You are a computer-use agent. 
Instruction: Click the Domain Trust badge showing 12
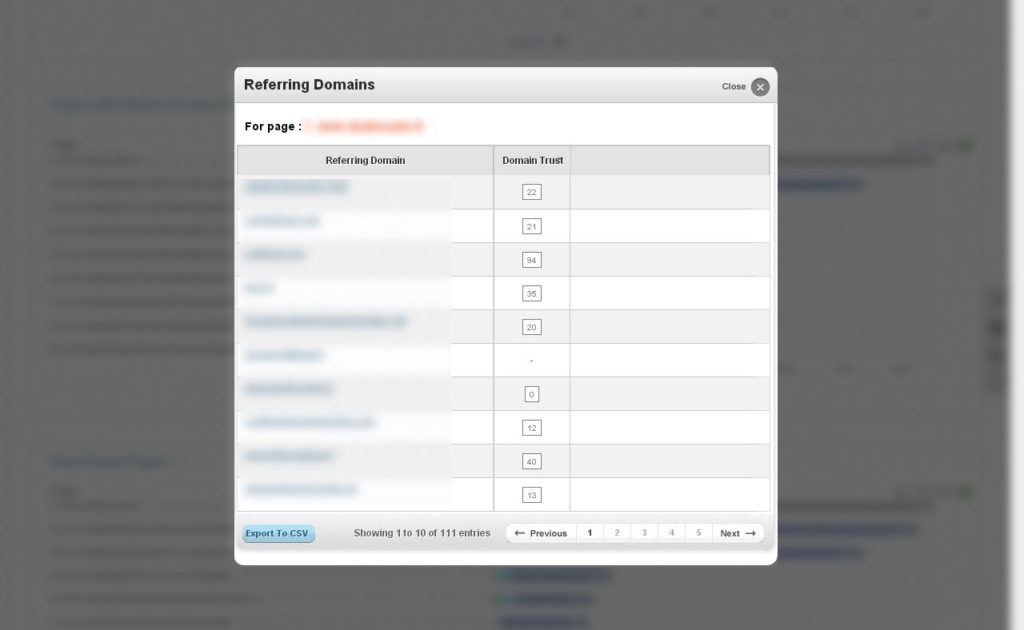[x=532, y=428]
